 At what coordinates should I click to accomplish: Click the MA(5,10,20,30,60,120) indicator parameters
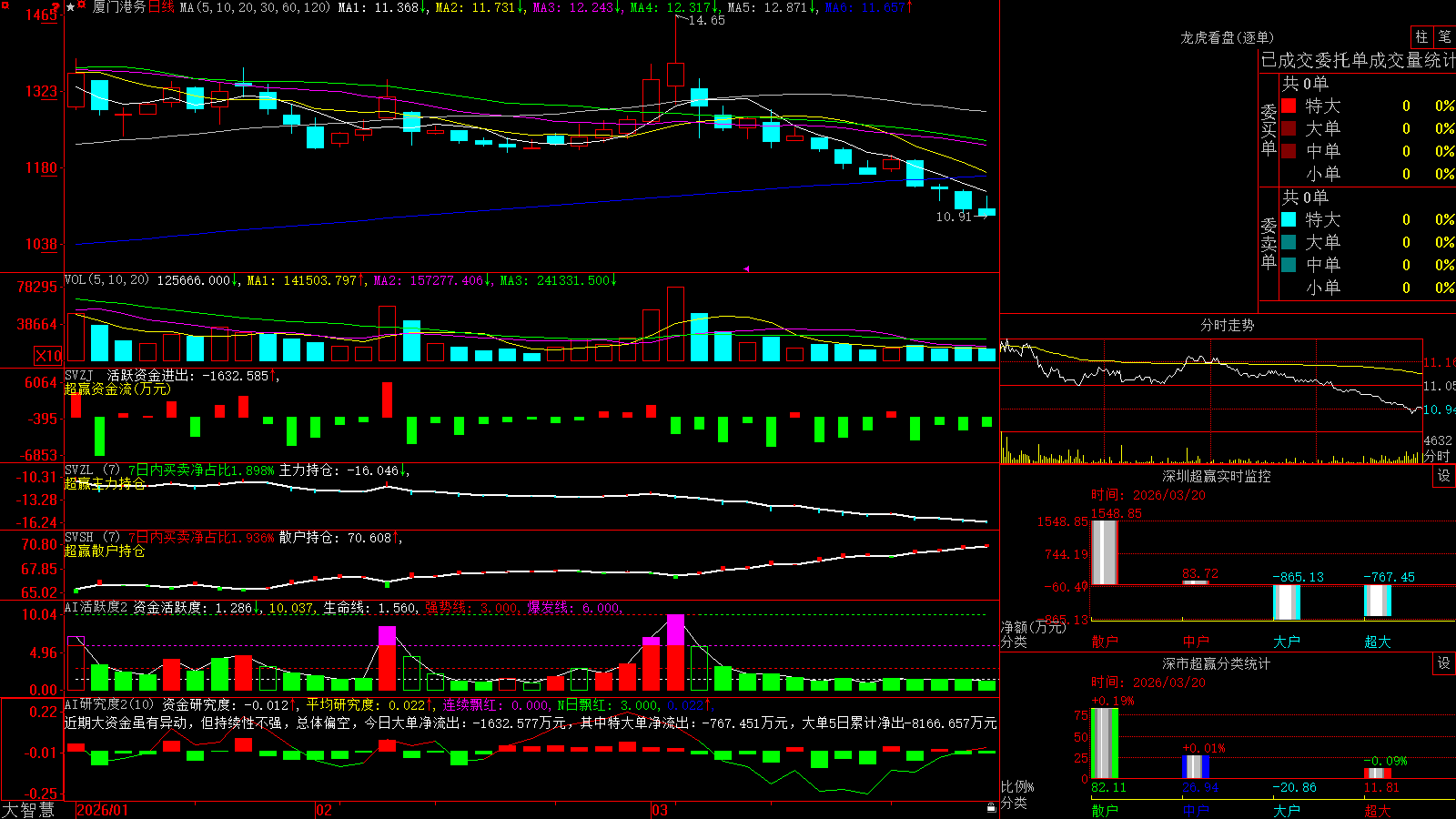(x=255, y=7)
